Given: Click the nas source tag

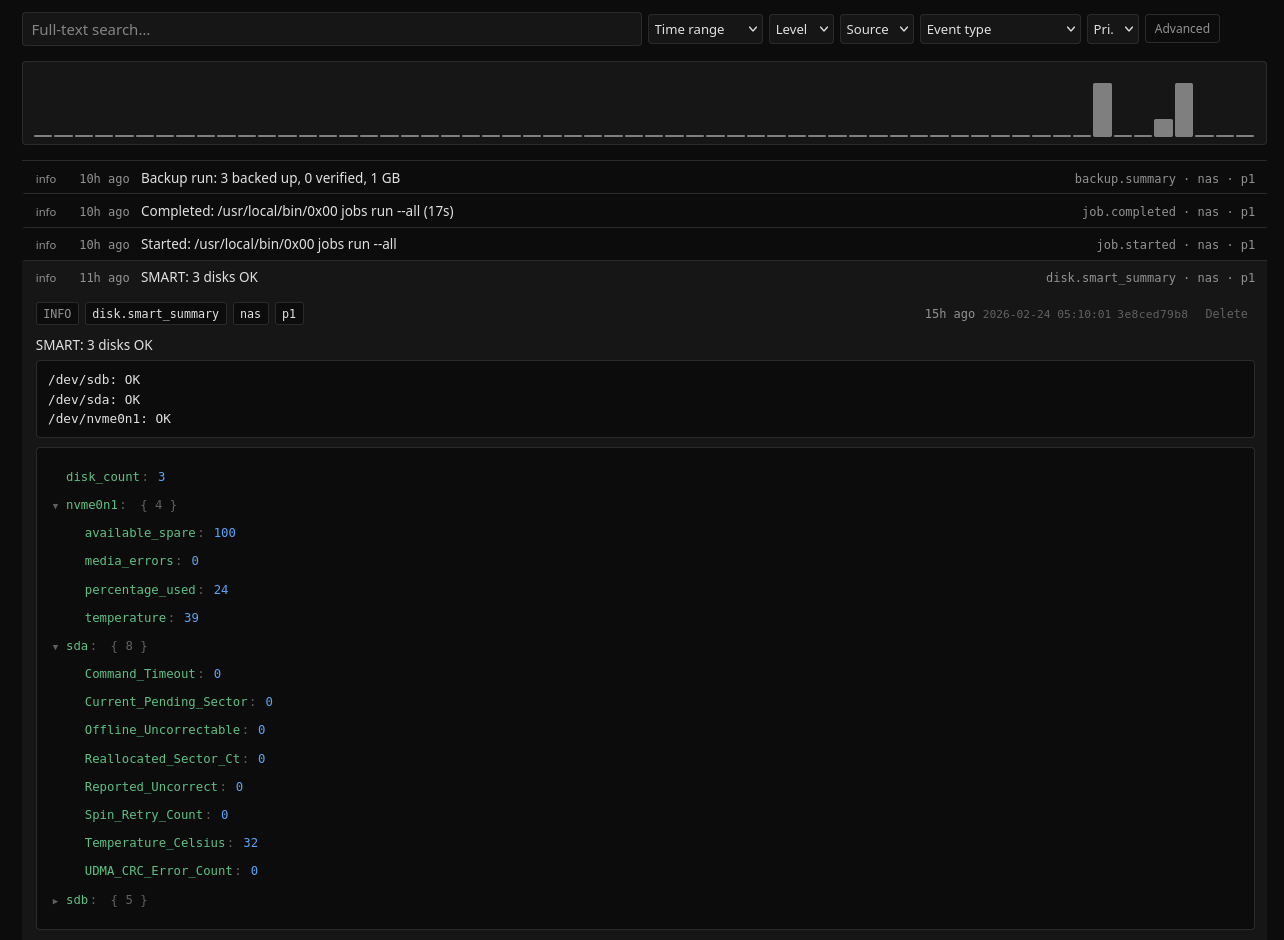Looking at the screenshot, I should click(250, 314).
